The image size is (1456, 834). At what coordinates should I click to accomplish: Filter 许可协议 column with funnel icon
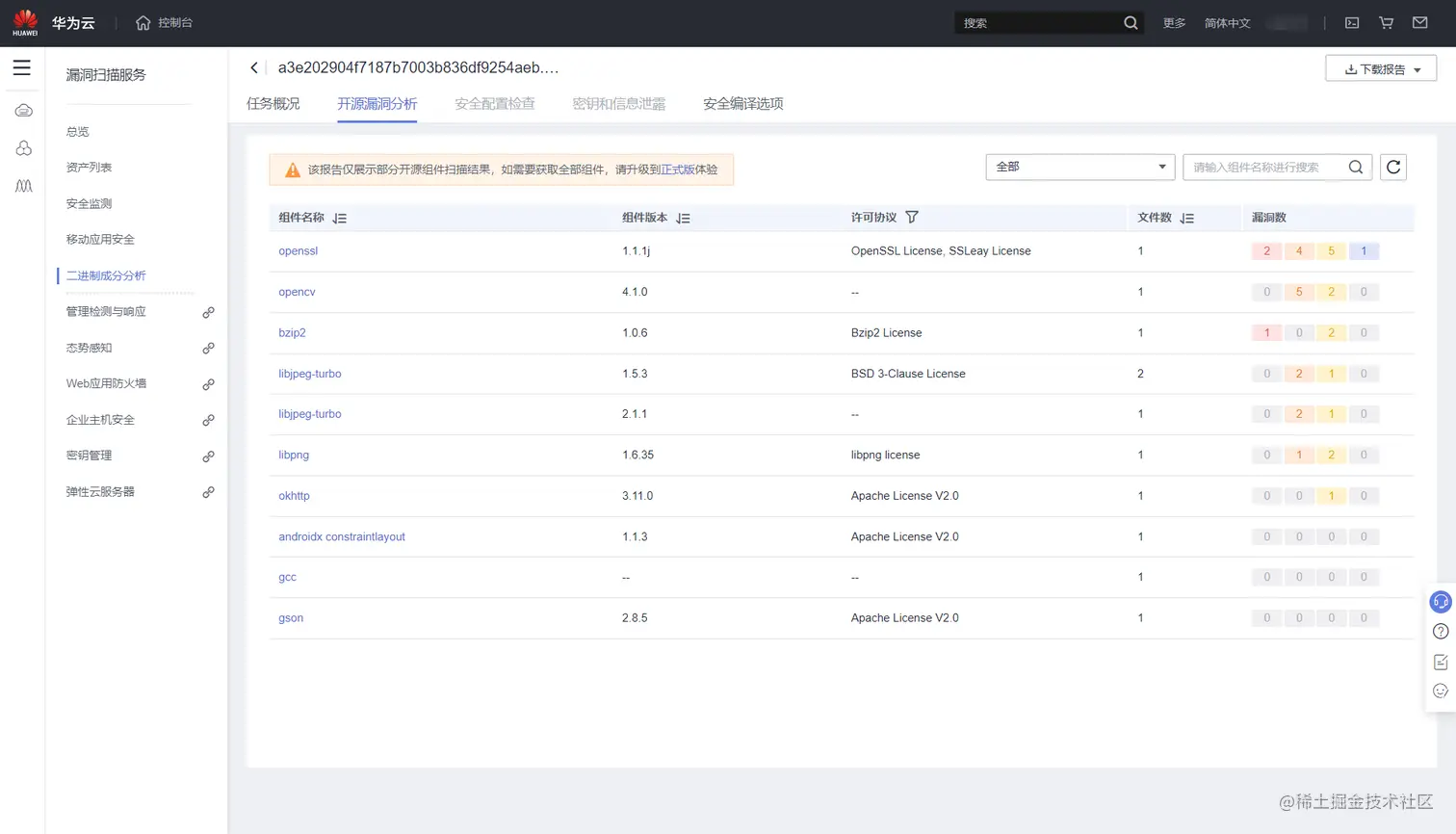tap(911, 218)
